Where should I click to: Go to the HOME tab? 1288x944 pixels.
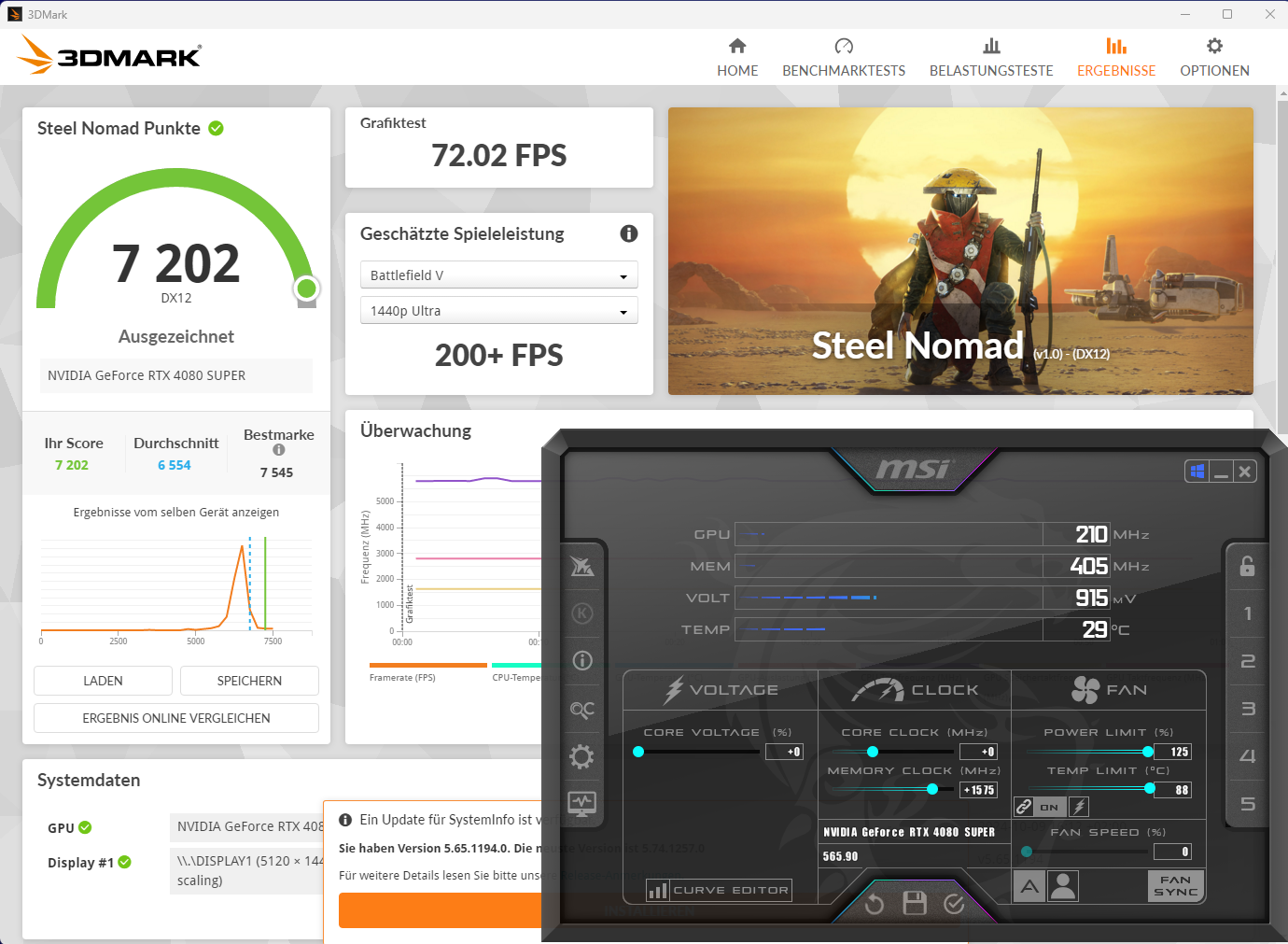tap(737, 58)
